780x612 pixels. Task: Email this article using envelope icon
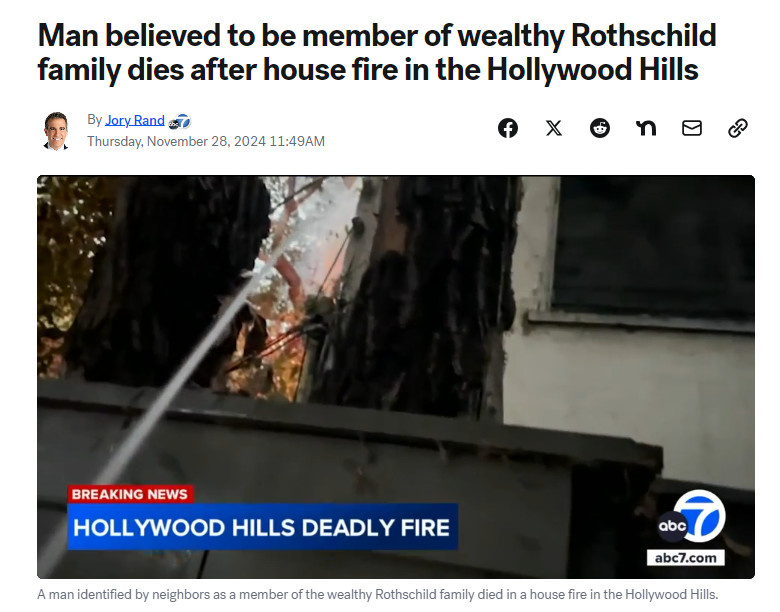click(x=691, y=128)
